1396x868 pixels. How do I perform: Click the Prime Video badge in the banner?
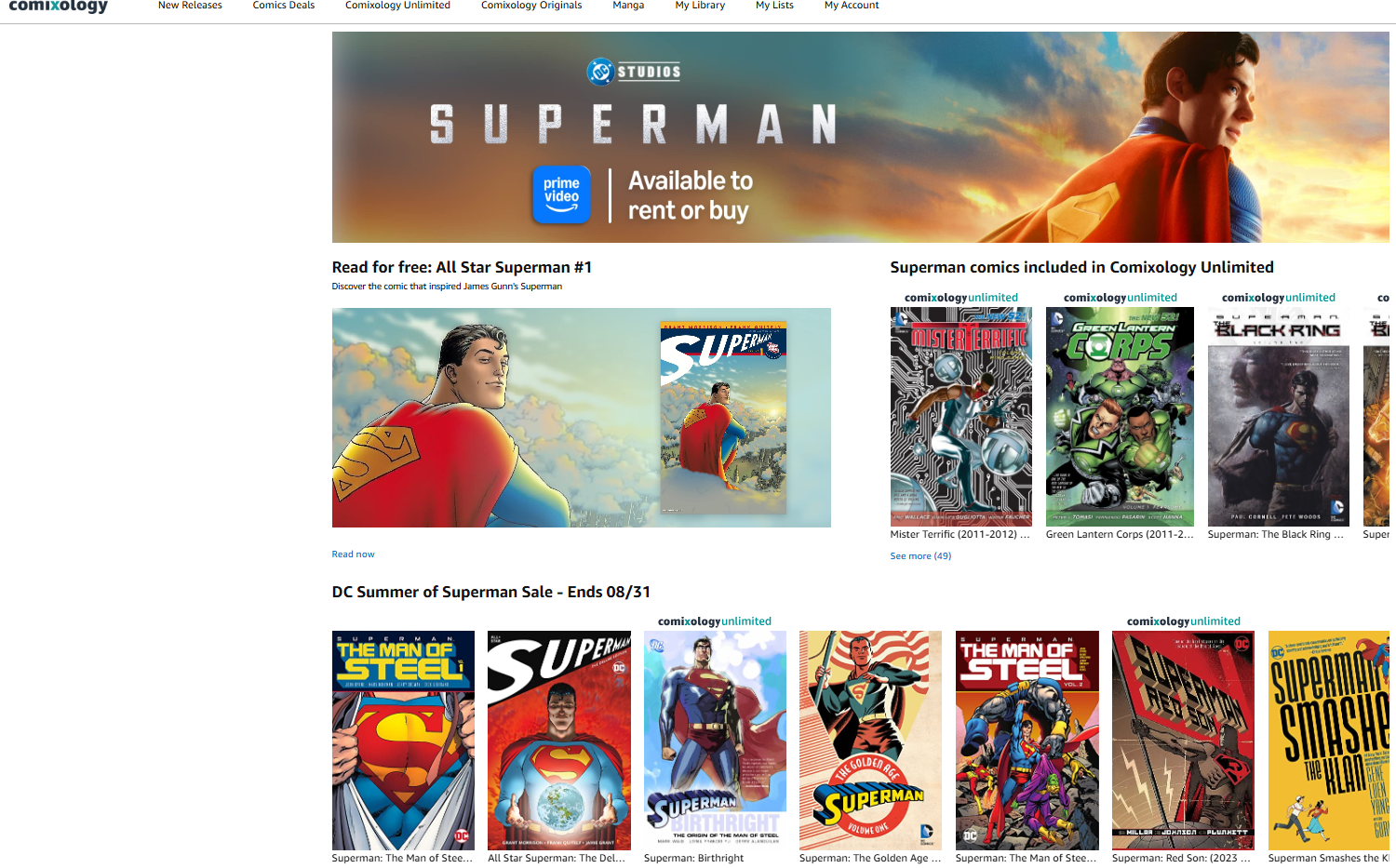561,194
